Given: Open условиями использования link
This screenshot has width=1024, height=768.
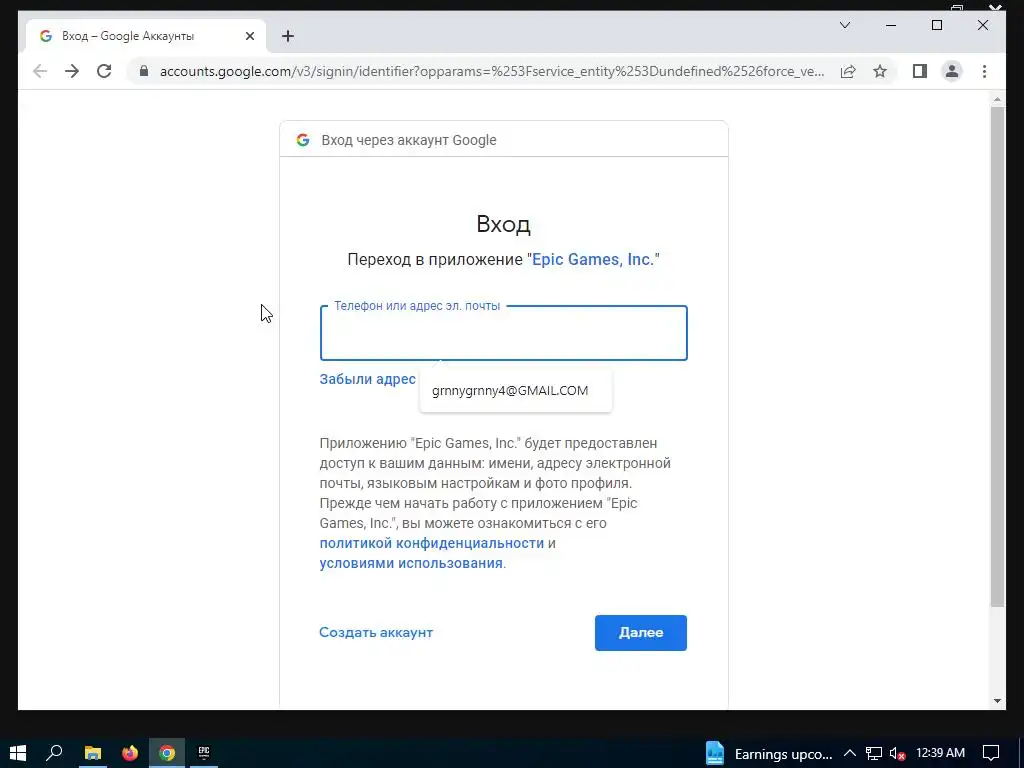Looking at the screenshot, I should point(411,563).
